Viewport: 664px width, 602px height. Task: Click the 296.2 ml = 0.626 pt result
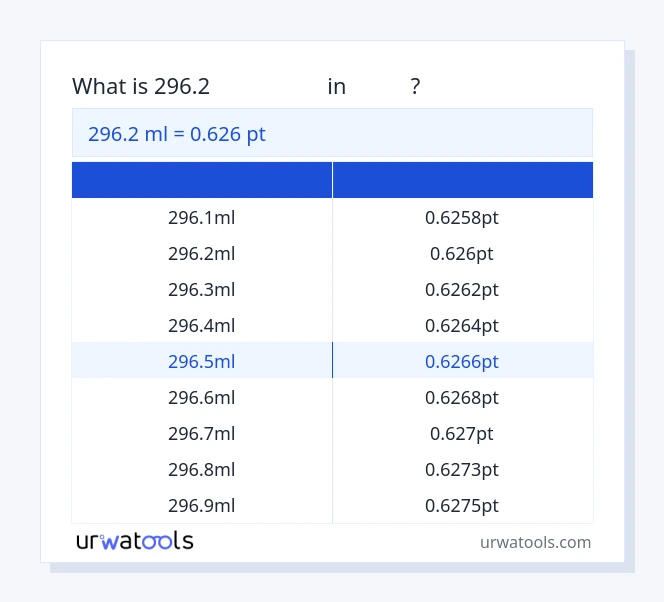[x=177, y=134]
